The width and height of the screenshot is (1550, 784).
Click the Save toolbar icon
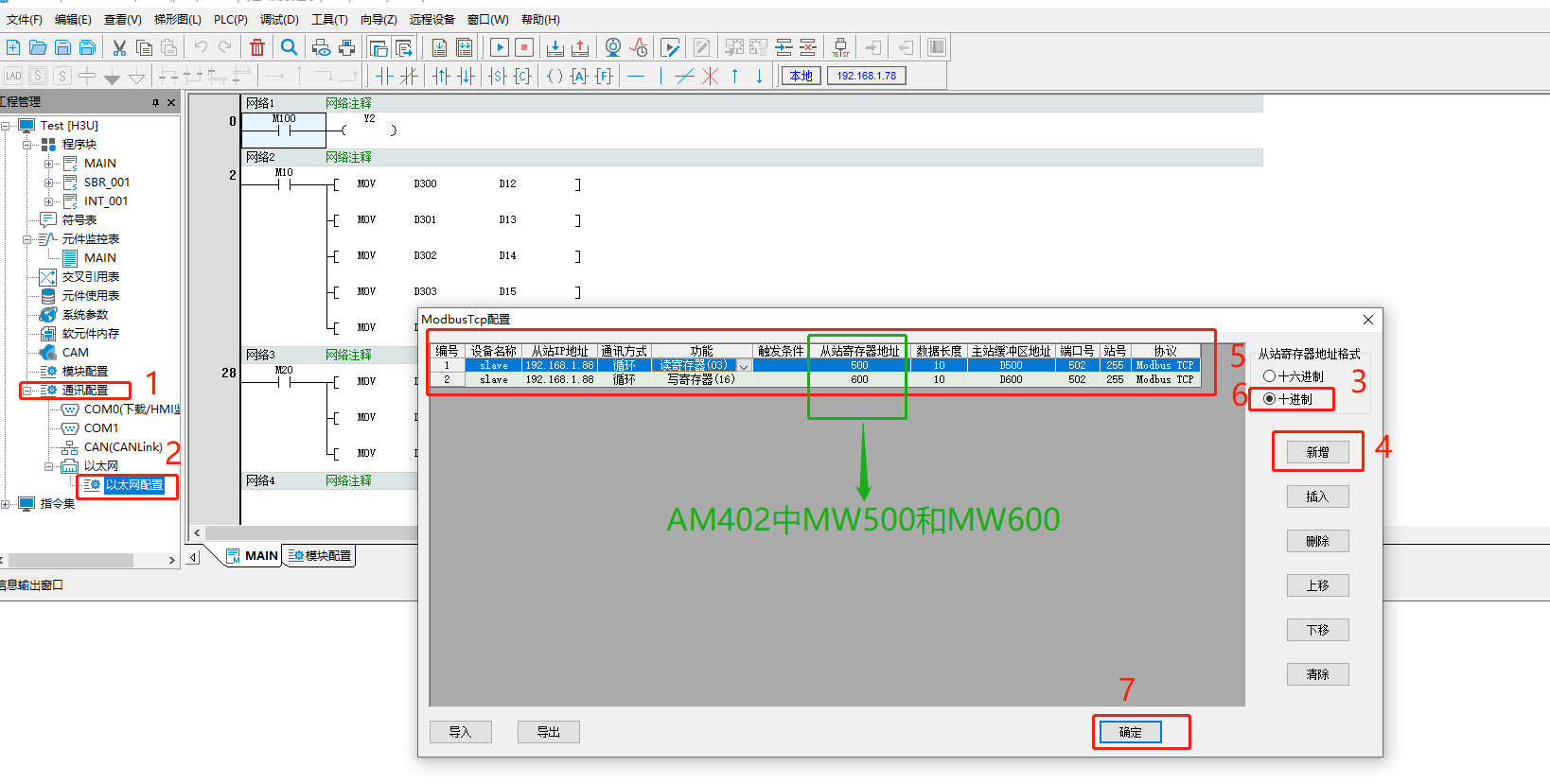[62, 47]
